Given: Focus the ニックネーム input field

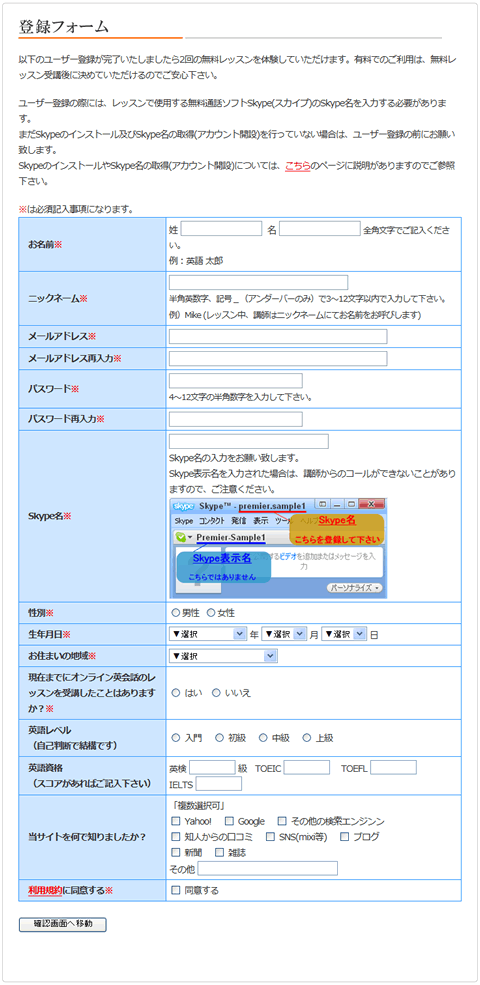Looking at the screenshot, I should coord(258,283).
